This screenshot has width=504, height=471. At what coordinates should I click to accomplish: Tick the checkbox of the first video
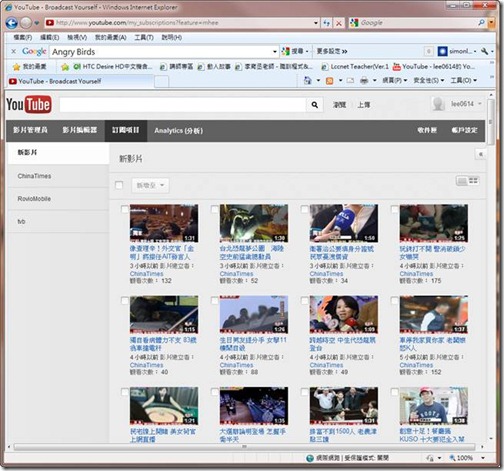tap(125, 209)
